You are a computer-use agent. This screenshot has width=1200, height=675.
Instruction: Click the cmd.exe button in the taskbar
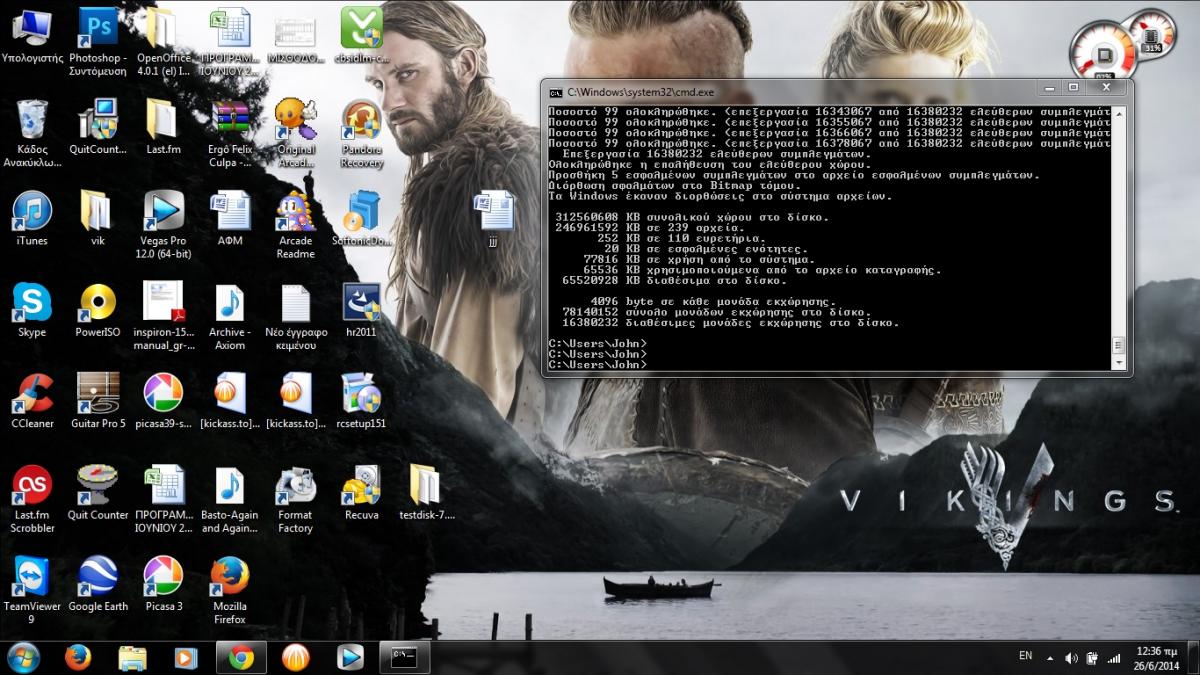click(405, 657)
